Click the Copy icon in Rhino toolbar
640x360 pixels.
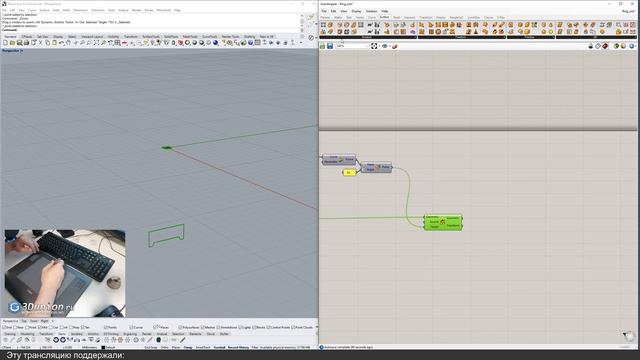point(47,42)
